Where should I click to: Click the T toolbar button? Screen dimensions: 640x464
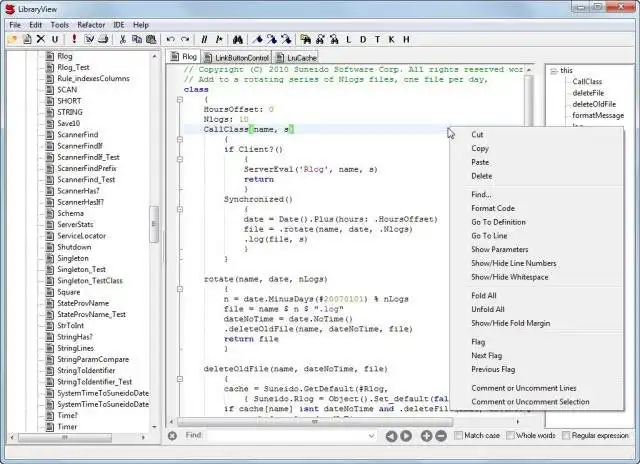tap(377, 40)
